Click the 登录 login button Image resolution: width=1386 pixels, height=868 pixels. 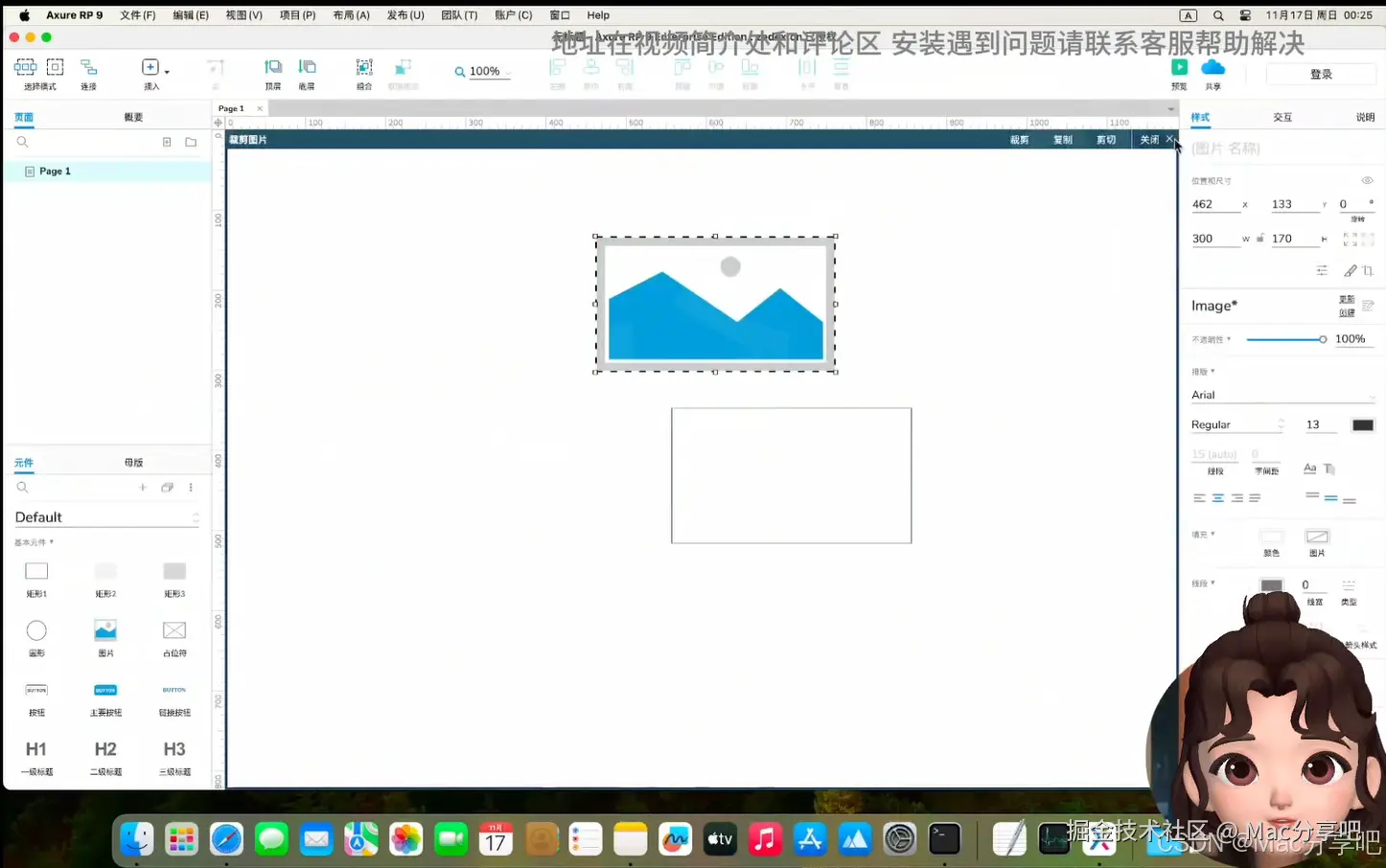[x=1321, y=74]
